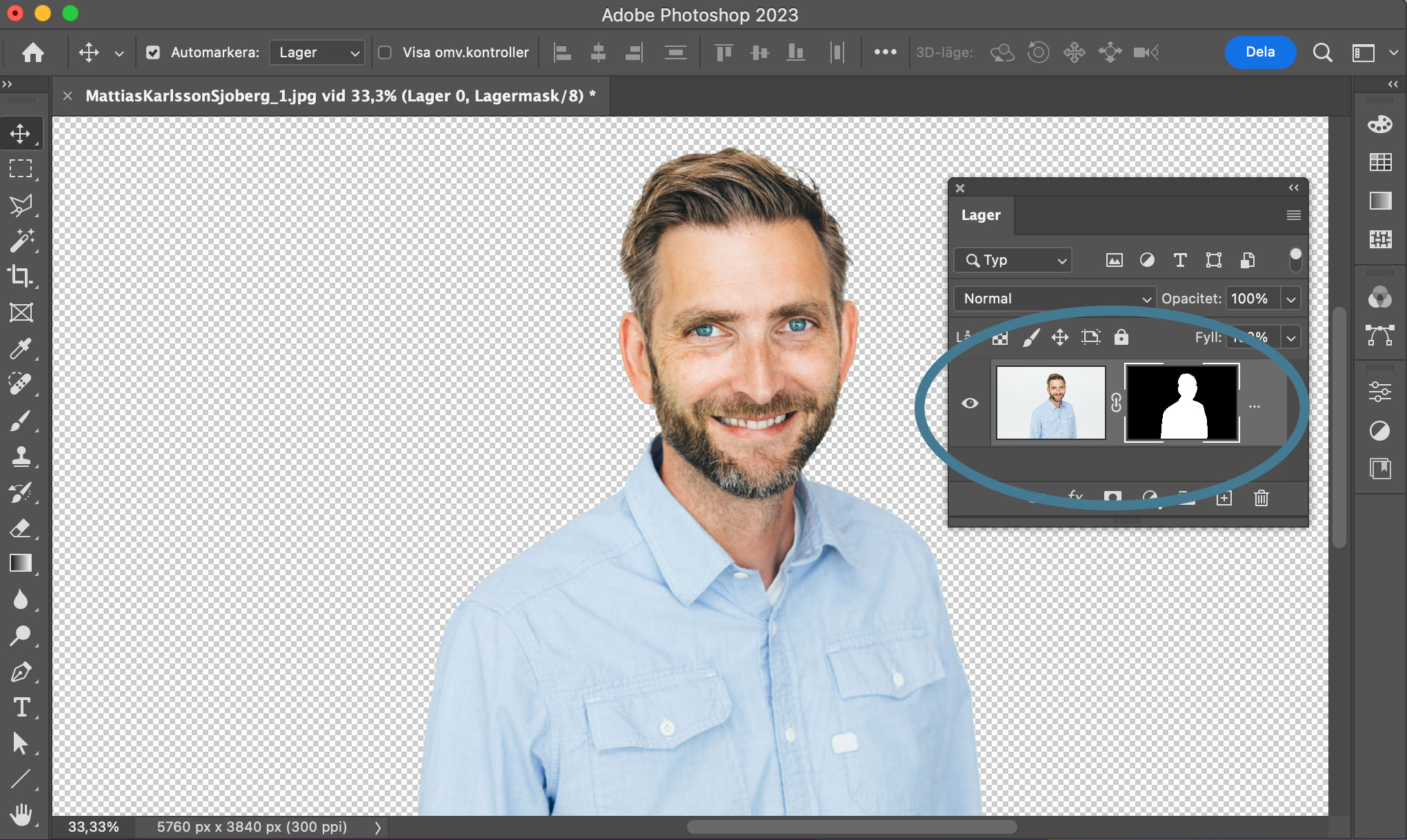Toggle layer filtering switch in Lager panel
Viewport: 1407px width, 840px height.
[1295, 260]
